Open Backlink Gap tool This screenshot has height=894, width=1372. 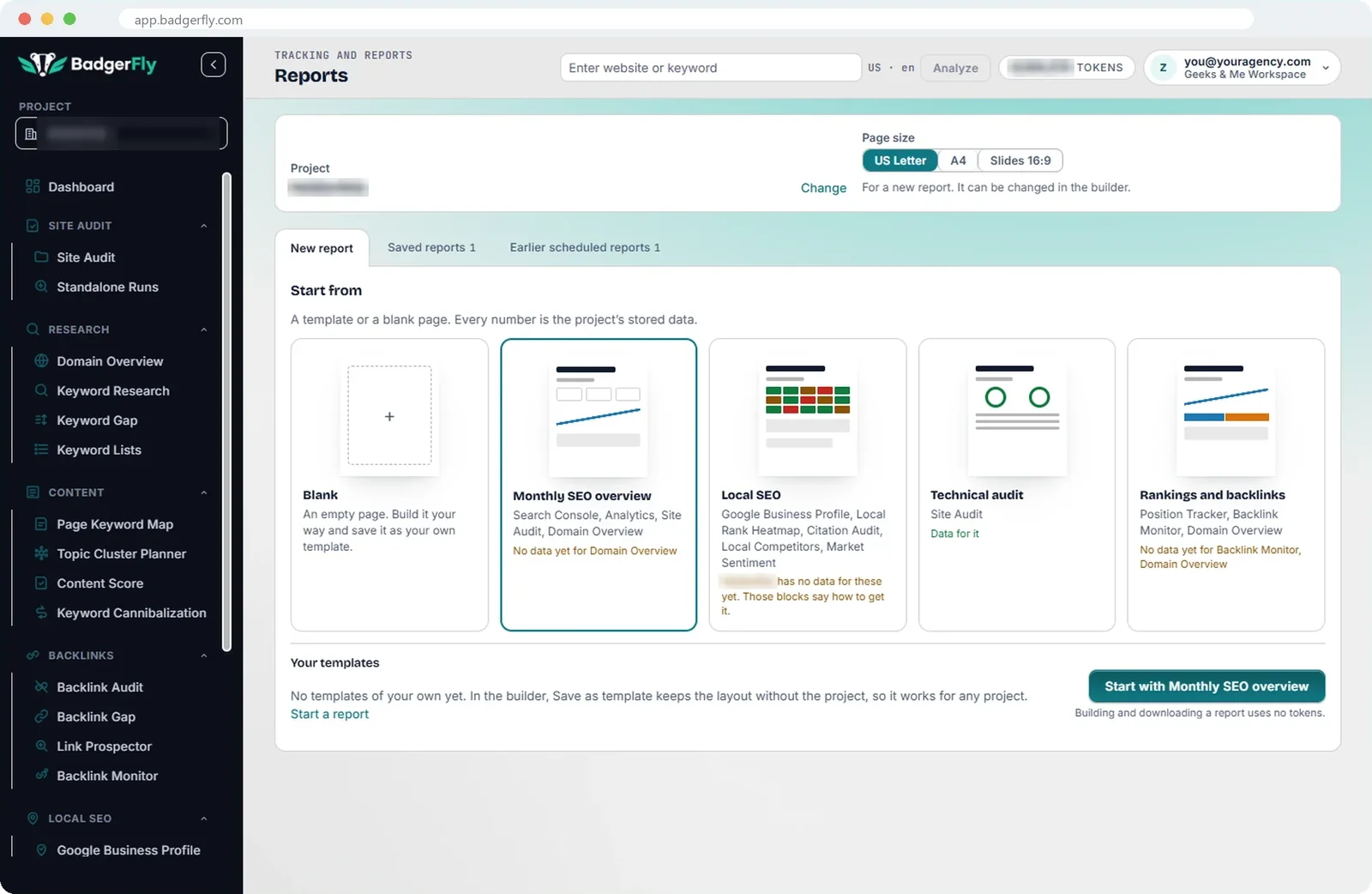point(96,716)
